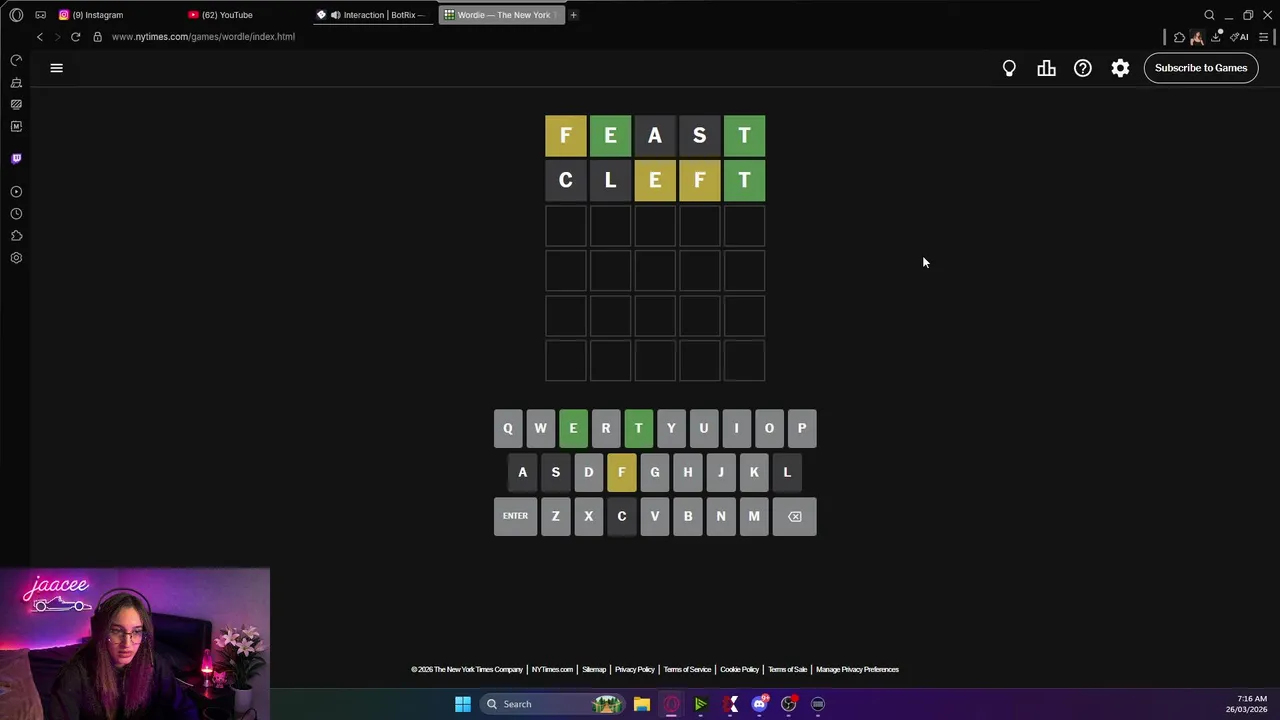Open the Privacy Policy footer link

coord(634,670)
